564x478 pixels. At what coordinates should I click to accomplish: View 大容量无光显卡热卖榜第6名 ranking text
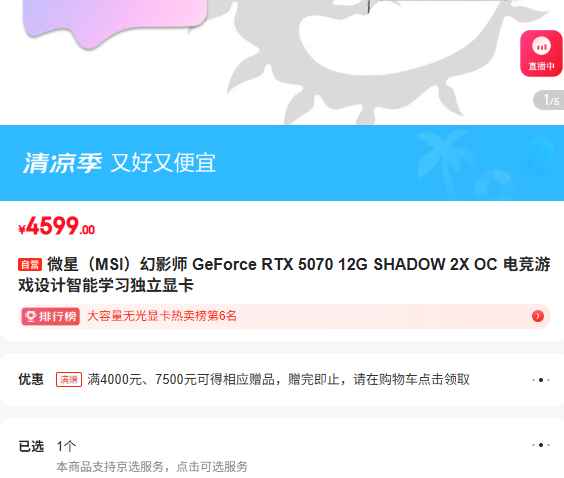pyautogui.click(x=162, y=316)
